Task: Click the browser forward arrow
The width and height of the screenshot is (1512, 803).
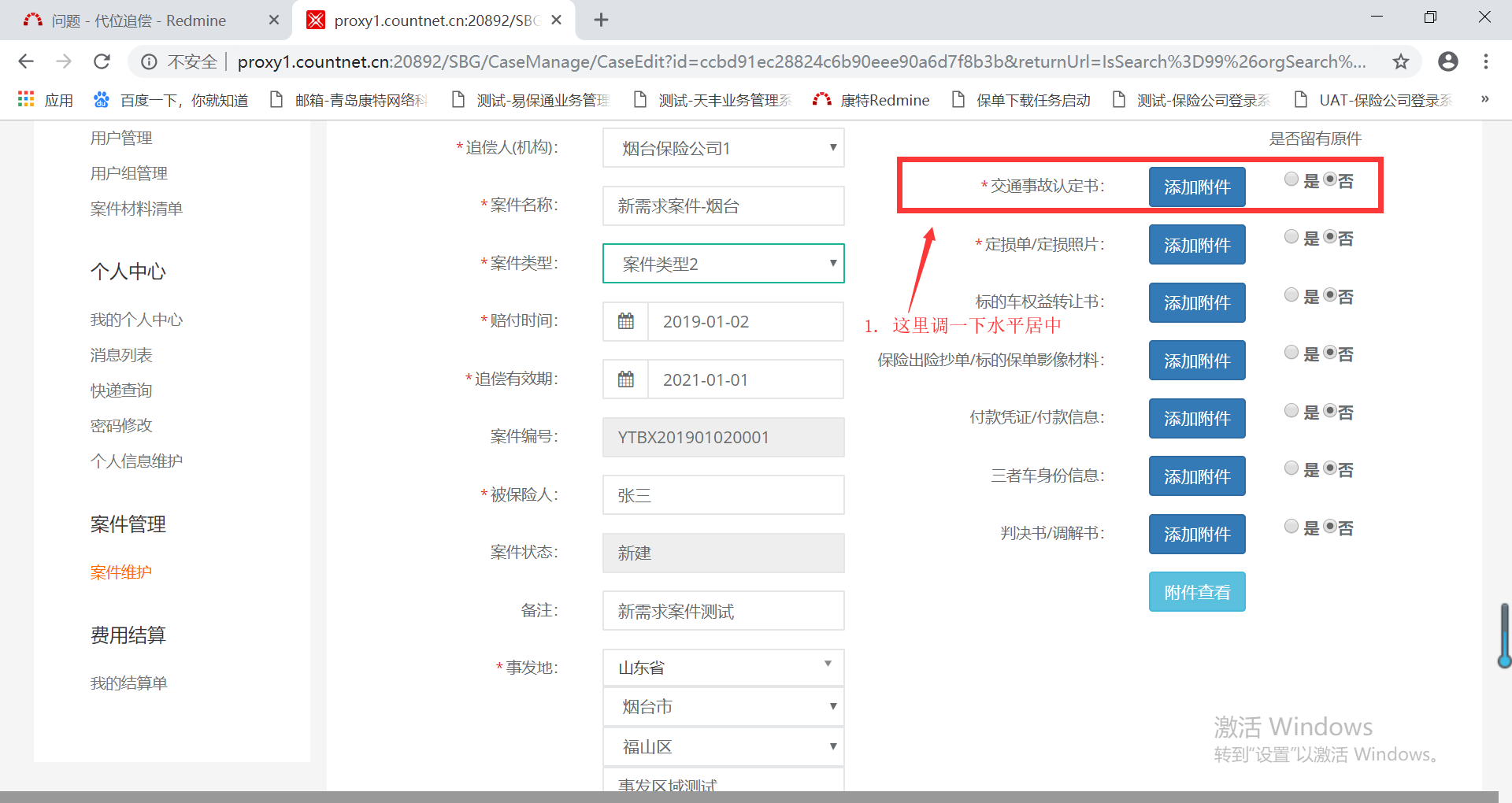Action: (x=64, y=61)
